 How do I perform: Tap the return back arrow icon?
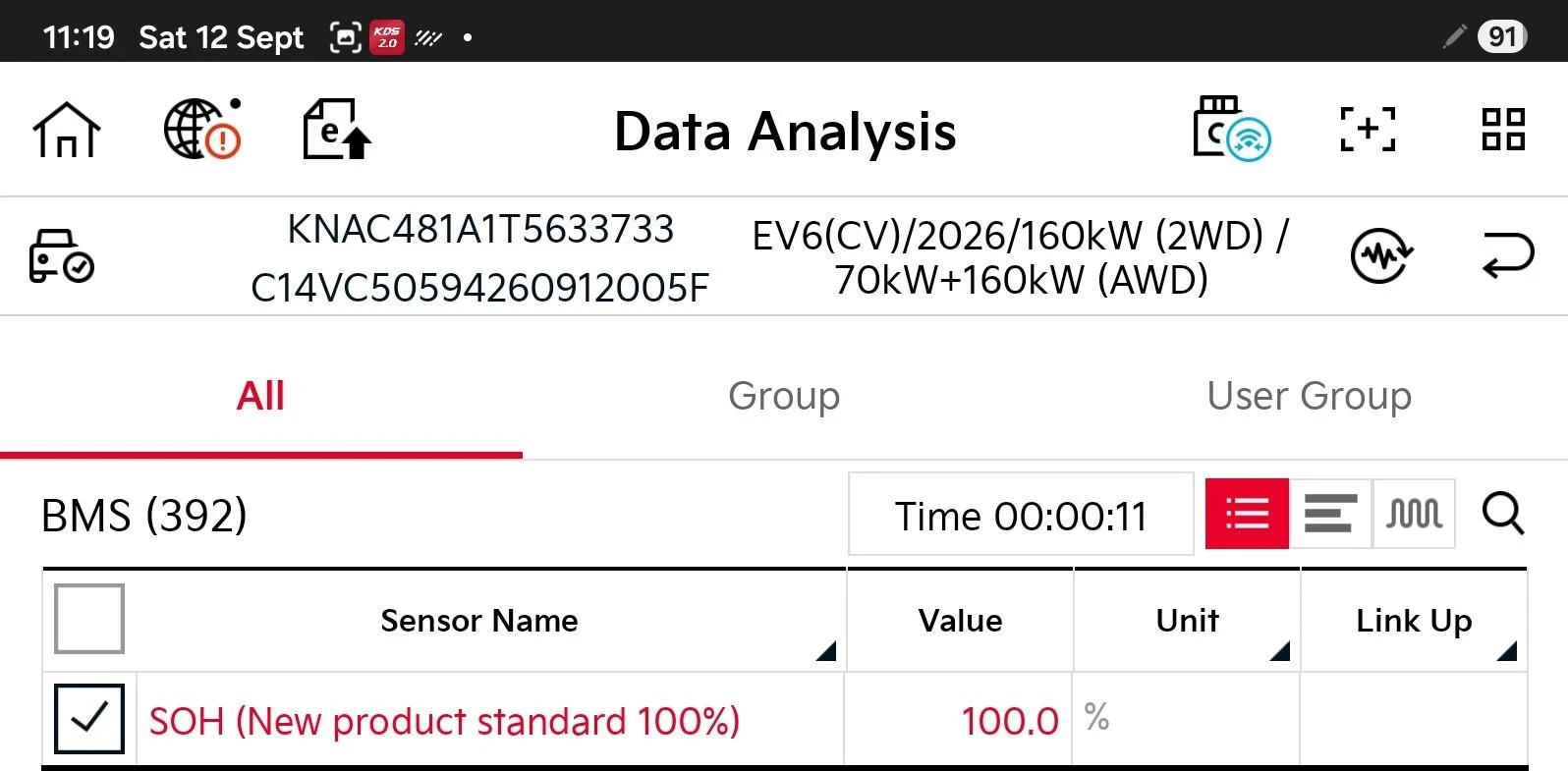click(x=1507, y=256)
